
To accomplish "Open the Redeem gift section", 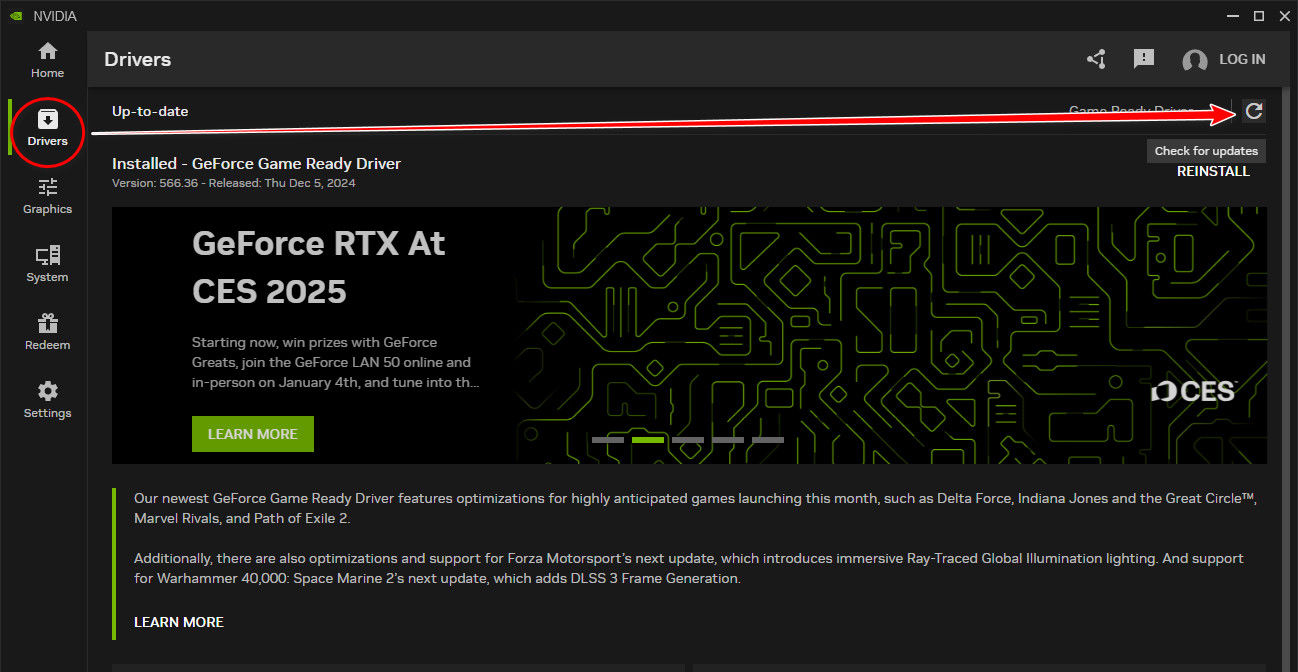I will [47, 332].
